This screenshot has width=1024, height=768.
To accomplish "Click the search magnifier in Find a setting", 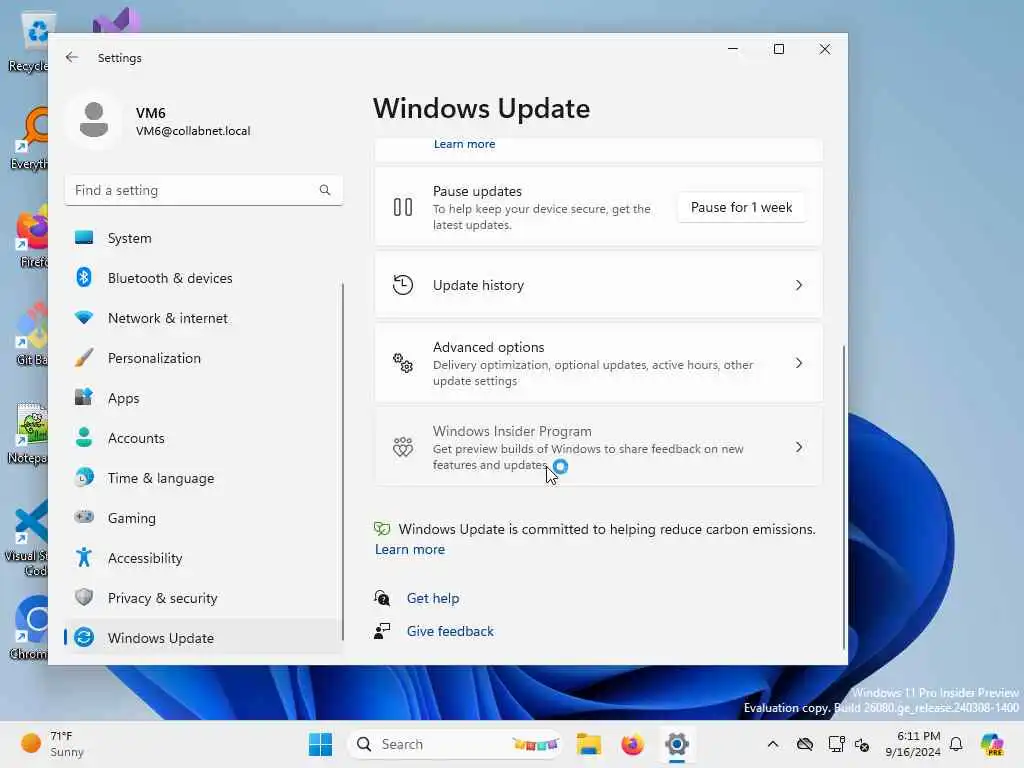I will point(325,190).
